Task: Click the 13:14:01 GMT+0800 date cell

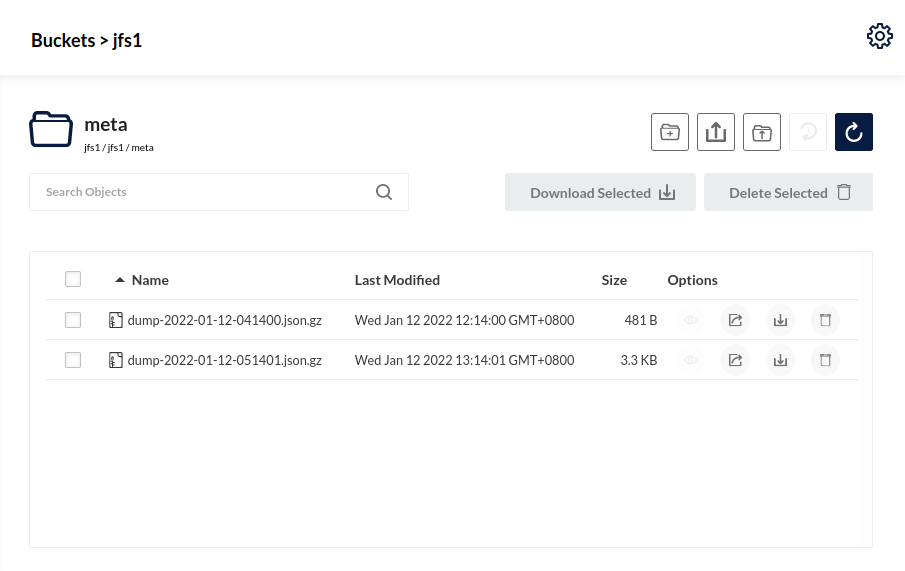Action: pyautogui.click(x=465, y=360)
